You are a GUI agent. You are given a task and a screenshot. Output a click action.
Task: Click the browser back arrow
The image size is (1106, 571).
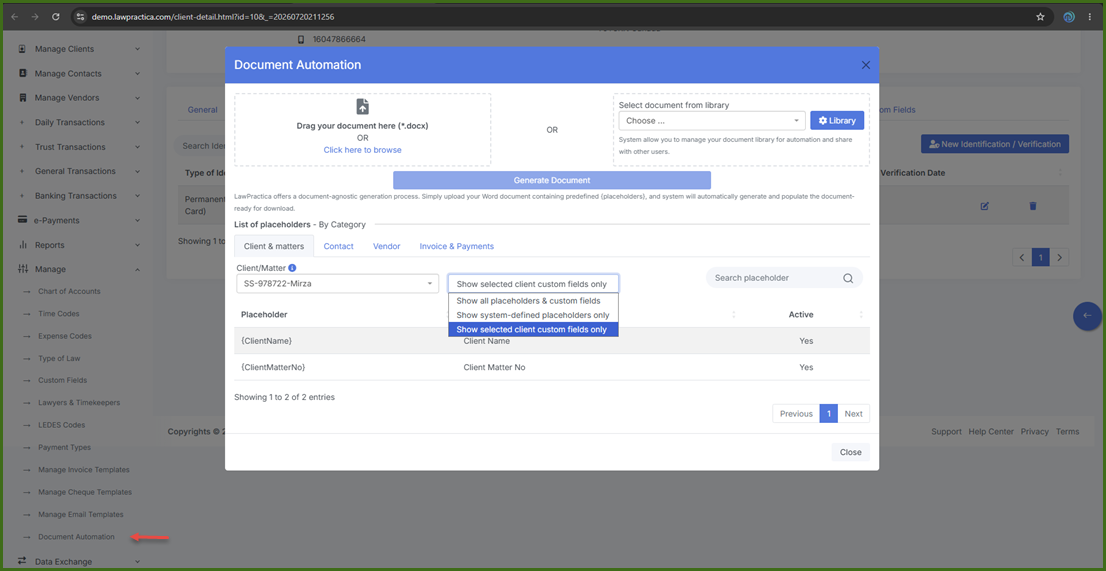15,16
